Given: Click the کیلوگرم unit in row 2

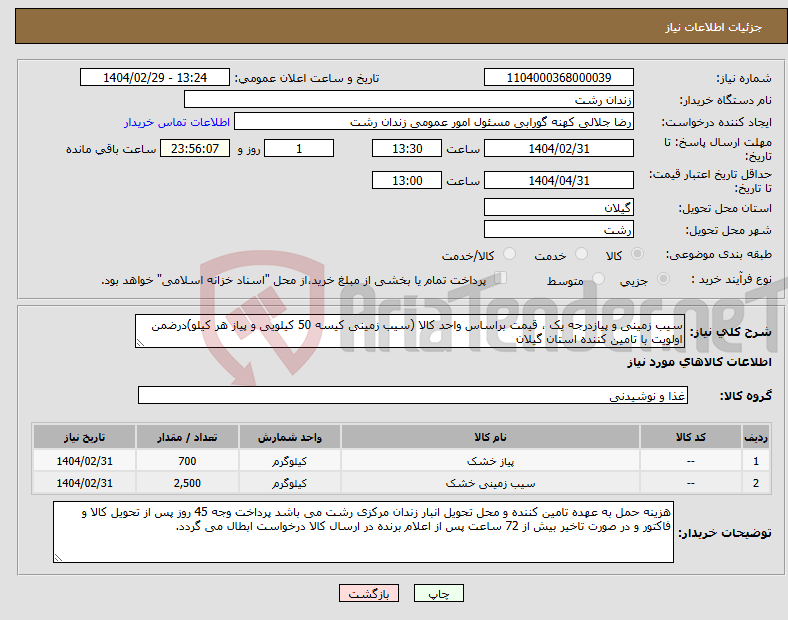Looking at the screenshot, I should click(x=290, y=483).
